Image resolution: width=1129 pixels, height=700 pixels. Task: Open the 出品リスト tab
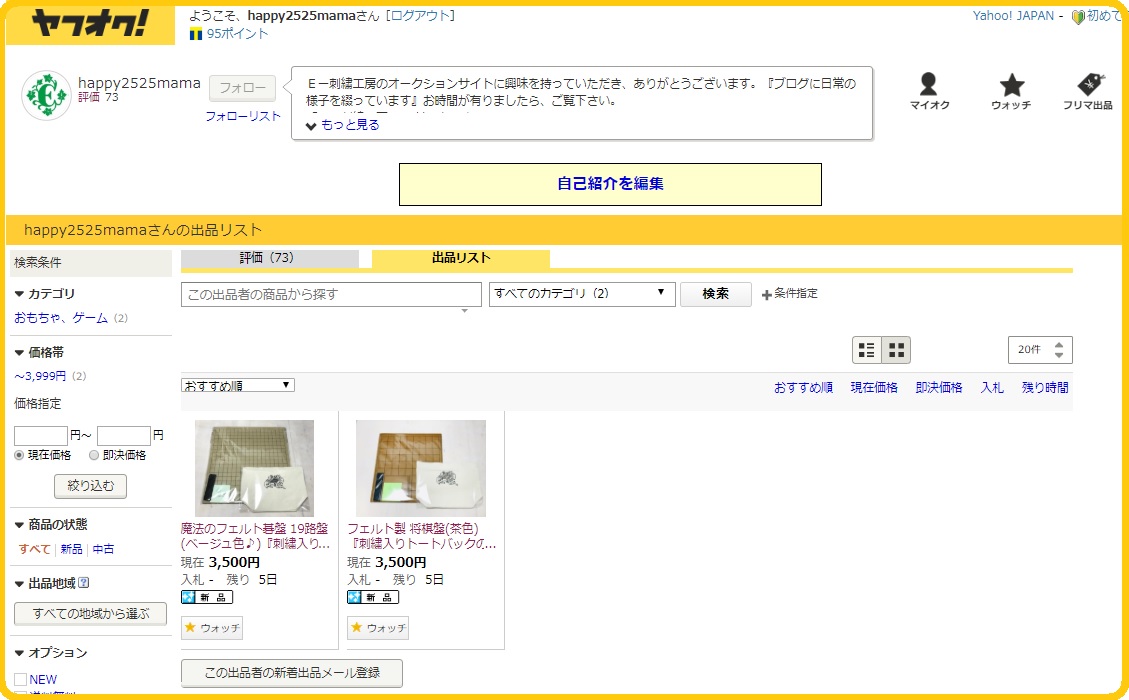(x=461, y=258)
